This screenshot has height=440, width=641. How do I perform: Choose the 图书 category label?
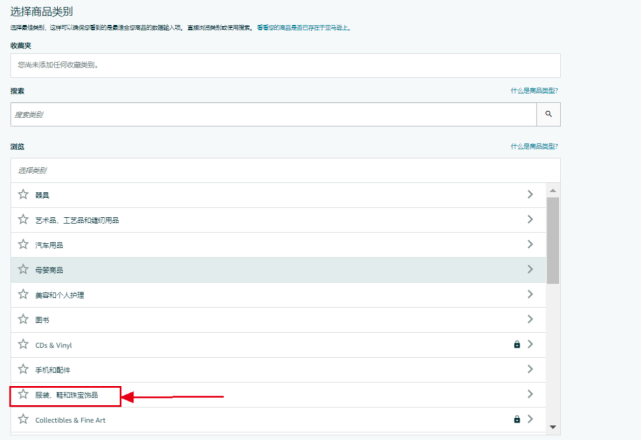(42, 320)
